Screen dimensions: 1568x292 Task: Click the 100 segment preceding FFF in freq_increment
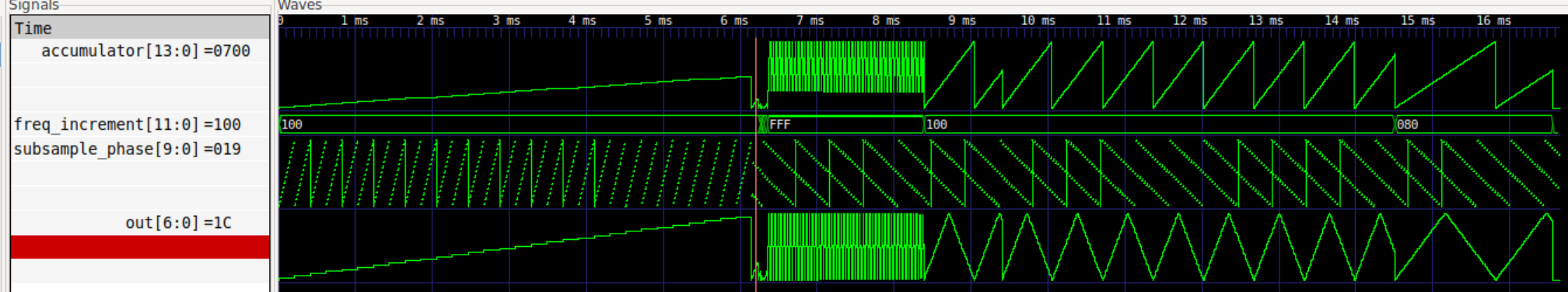coord(519,125)
